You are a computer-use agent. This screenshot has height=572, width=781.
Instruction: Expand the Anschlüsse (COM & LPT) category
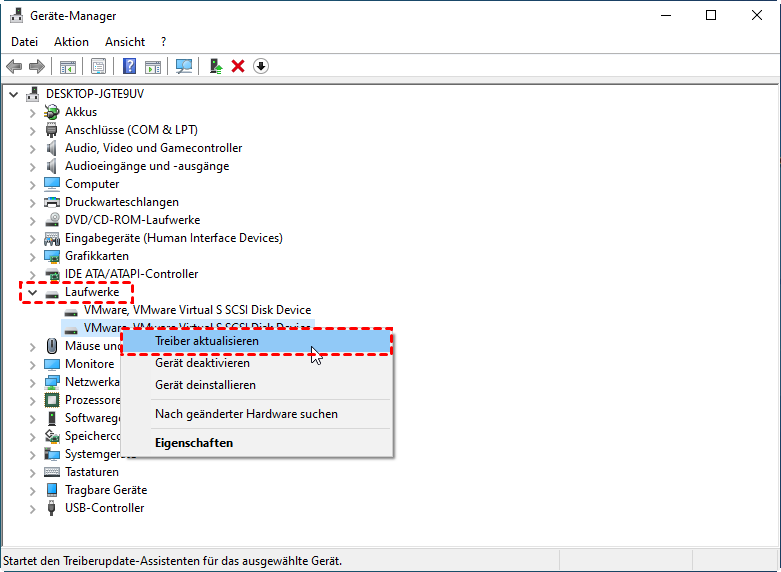click(32, 131)
